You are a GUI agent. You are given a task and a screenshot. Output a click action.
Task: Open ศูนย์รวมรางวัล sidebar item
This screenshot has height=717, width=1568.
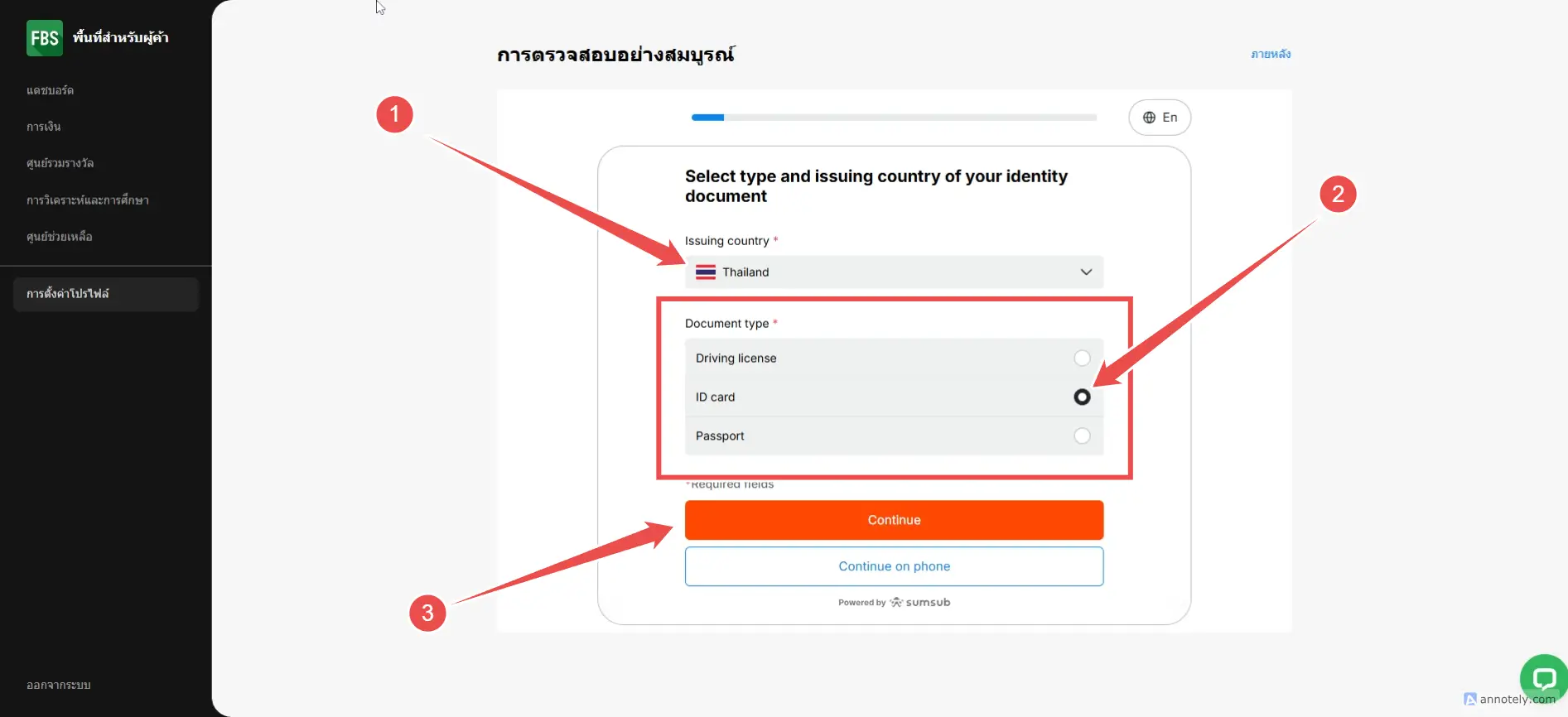tap(60, 163)
